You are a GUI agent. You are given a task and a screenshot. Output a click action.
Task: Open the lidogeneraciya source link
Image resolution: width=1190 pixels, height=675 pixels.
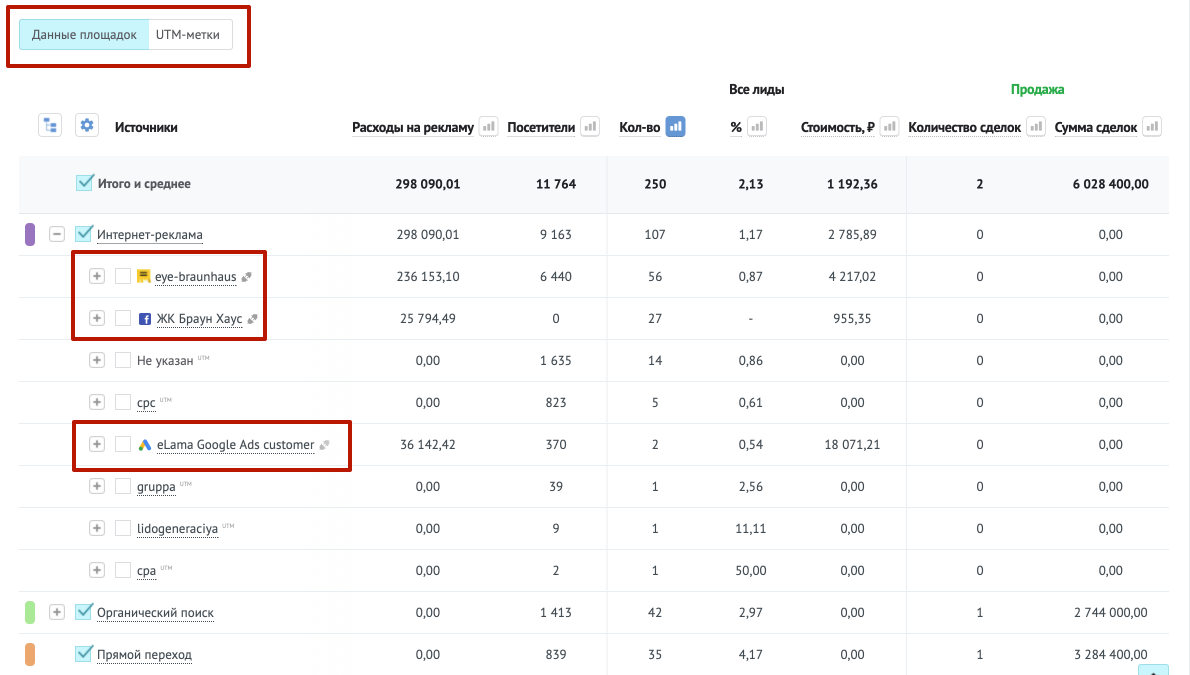pyautogui.click(x=178, y=528)
